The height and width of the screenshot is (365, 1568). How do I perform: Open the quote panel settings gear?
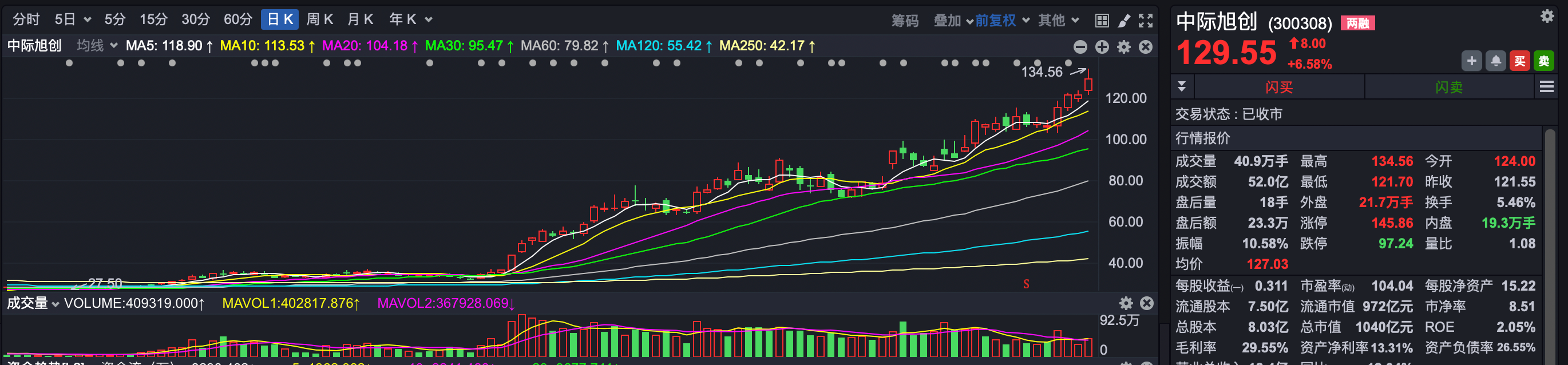tap(1547, 17)
